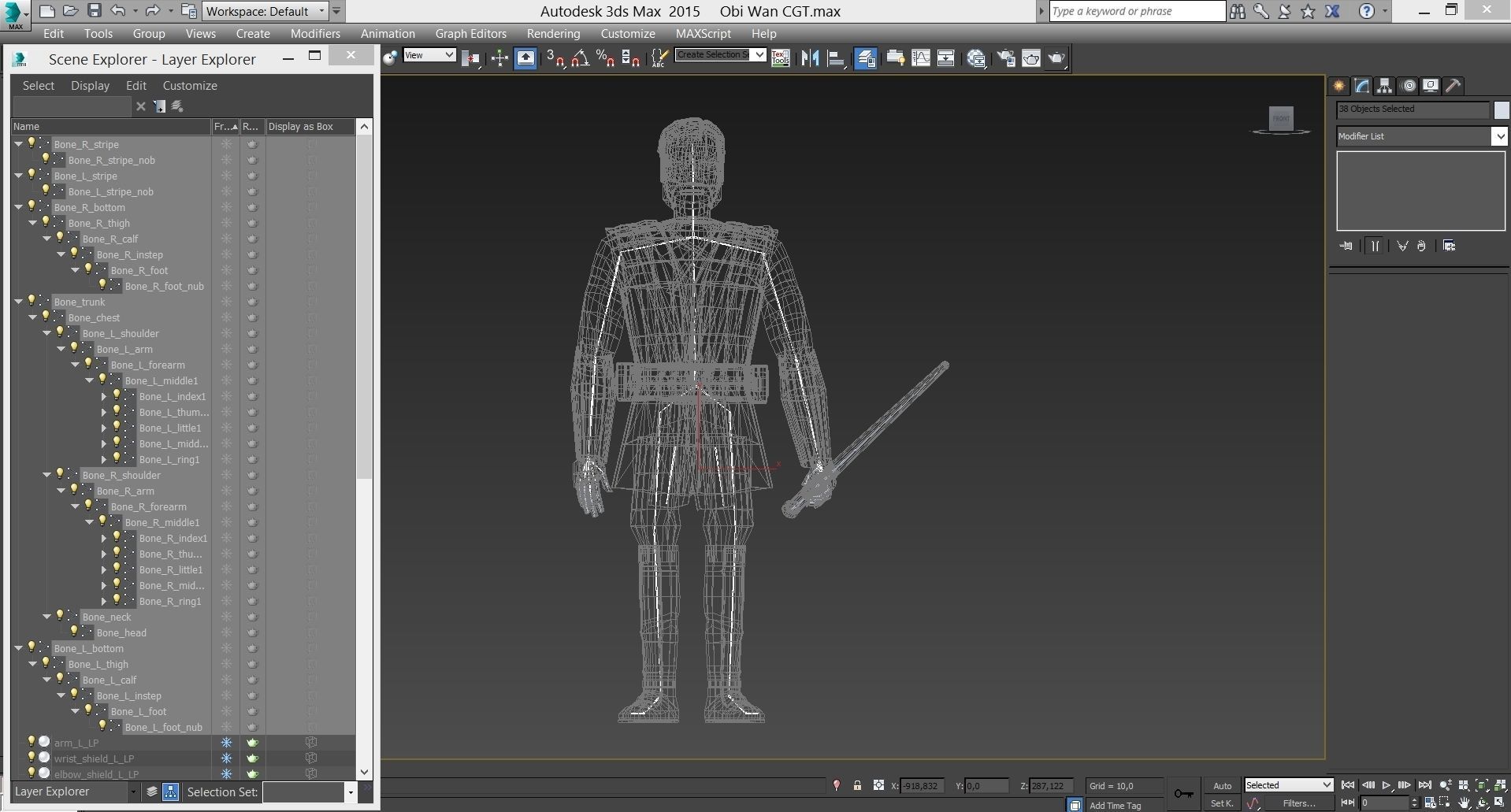
Task: Click the Scene Explorer search field
Action: pyautogui.click(x=72, y=106)
